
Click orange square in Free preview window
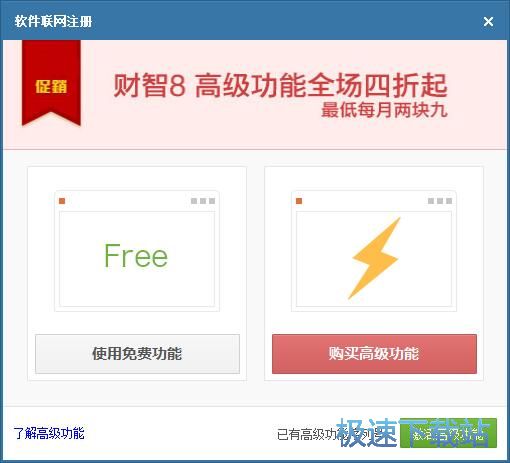62,201
